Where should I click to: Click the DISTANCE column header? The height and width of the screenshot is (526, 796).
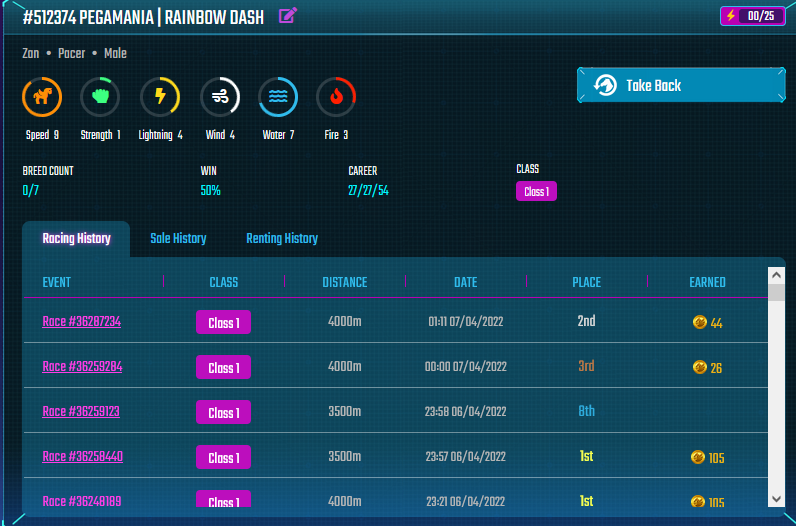tap(345, 282)
